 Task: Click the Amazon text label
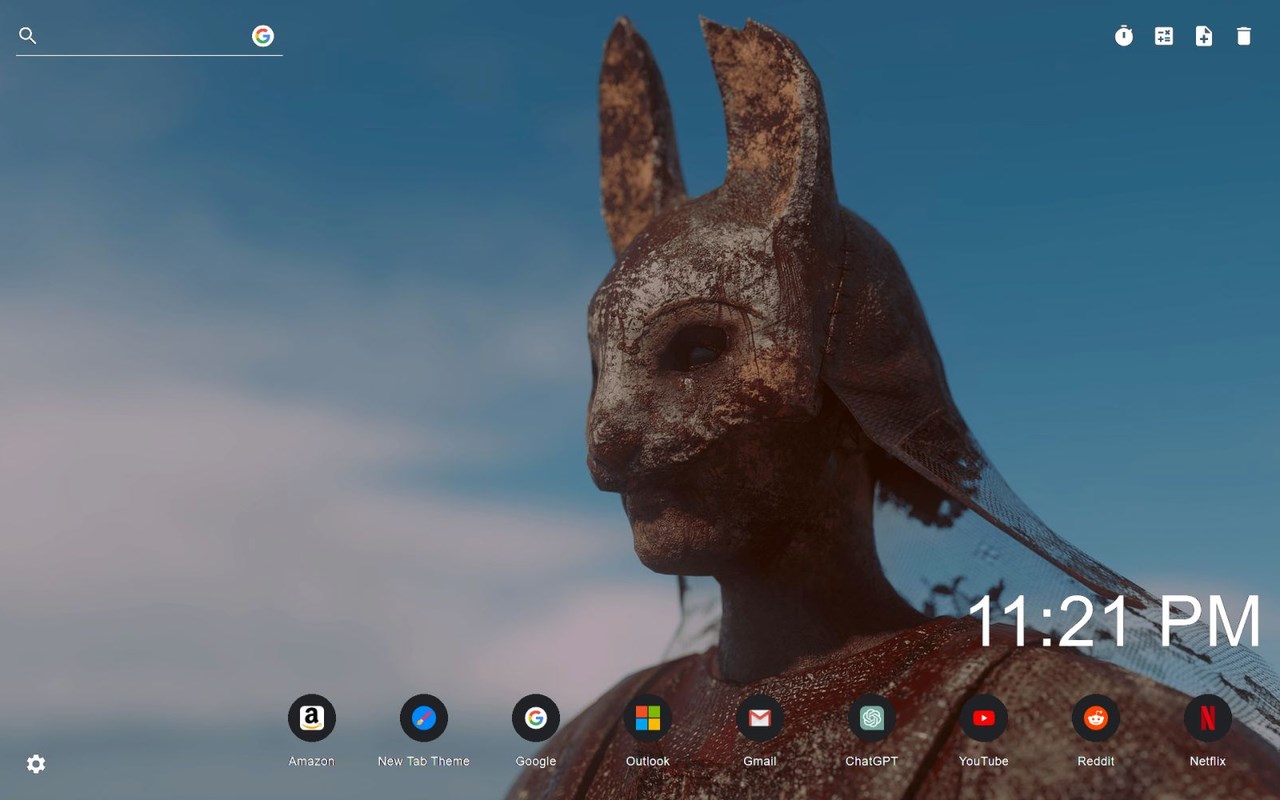pyautogui.click(x=312, y=761)
